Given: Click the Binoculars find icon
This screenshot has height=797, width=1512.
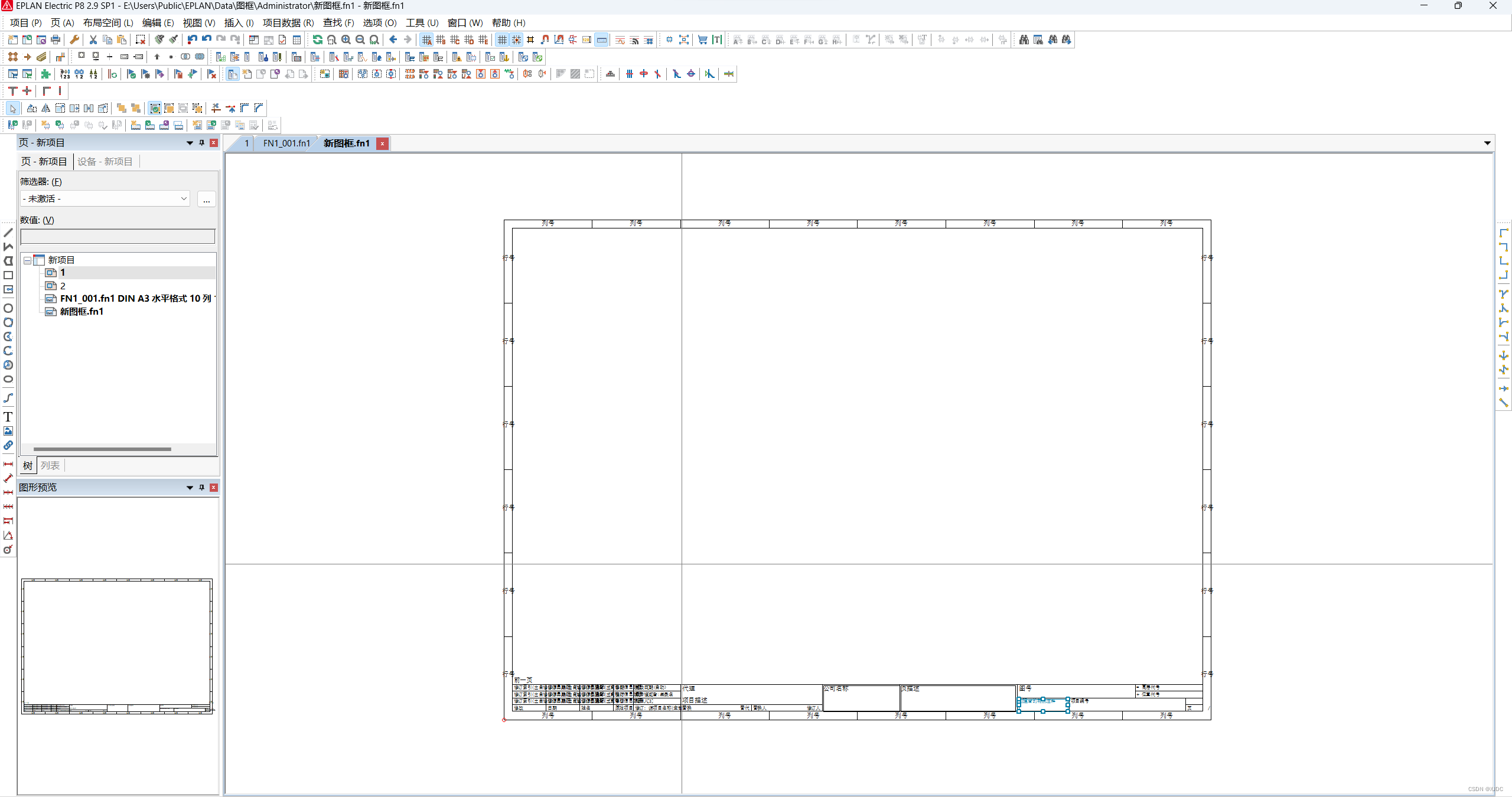Looking at the screenshot, I should [1024, 40].
